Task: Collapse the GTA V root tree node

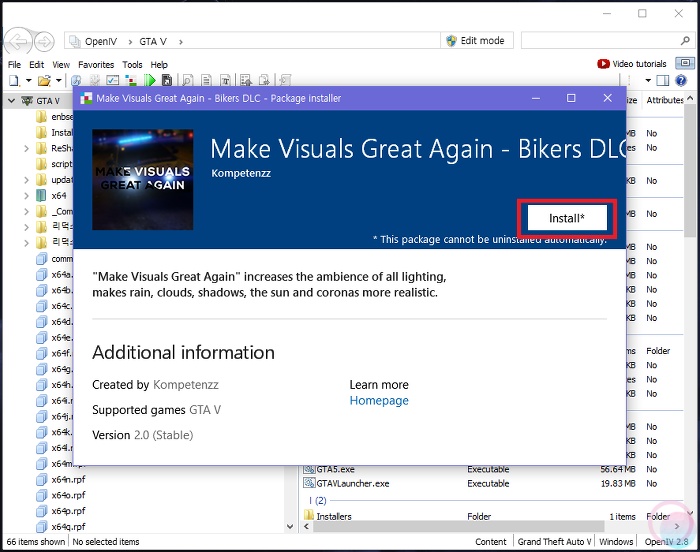Action: click(x=12, y=101)
